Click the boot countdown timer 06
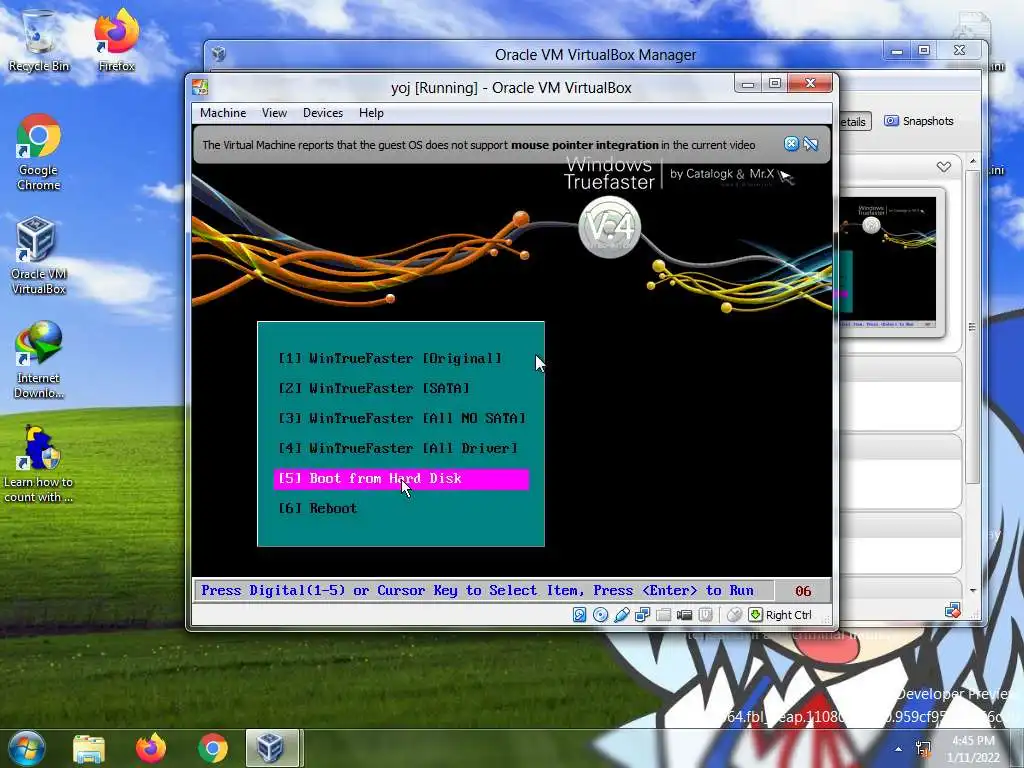This screenshot has width=1024, height=768. [x=803, y=591]
